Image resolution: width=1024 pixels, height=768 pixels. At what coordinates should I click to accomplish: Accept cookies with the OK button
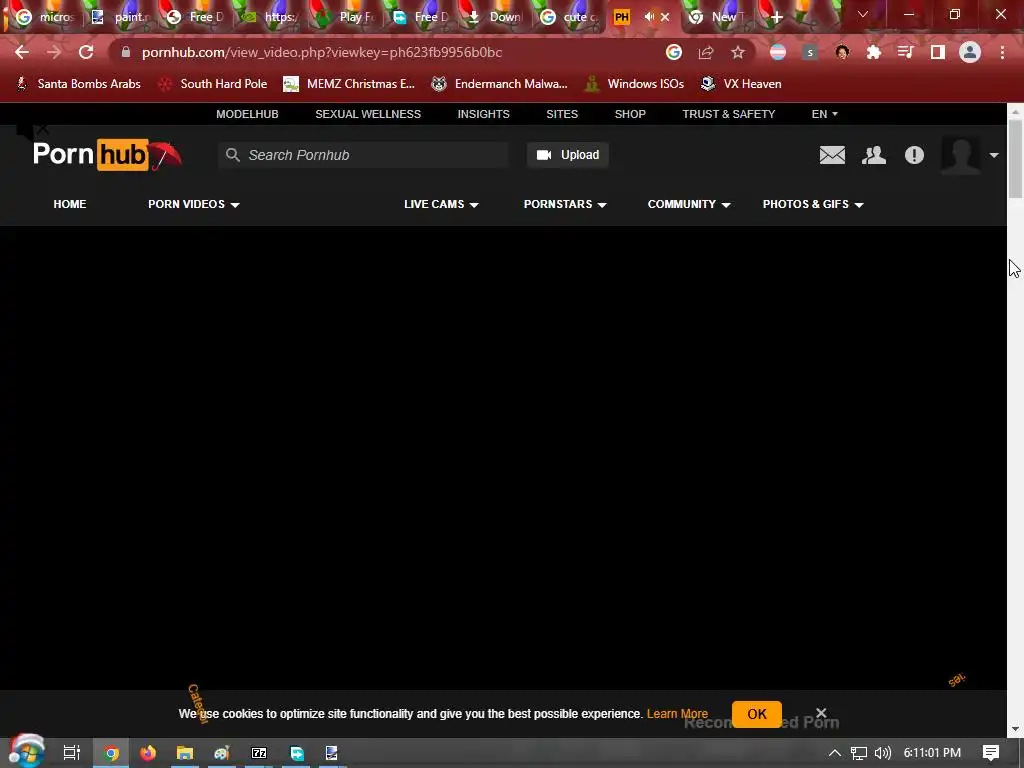(757, 714)
